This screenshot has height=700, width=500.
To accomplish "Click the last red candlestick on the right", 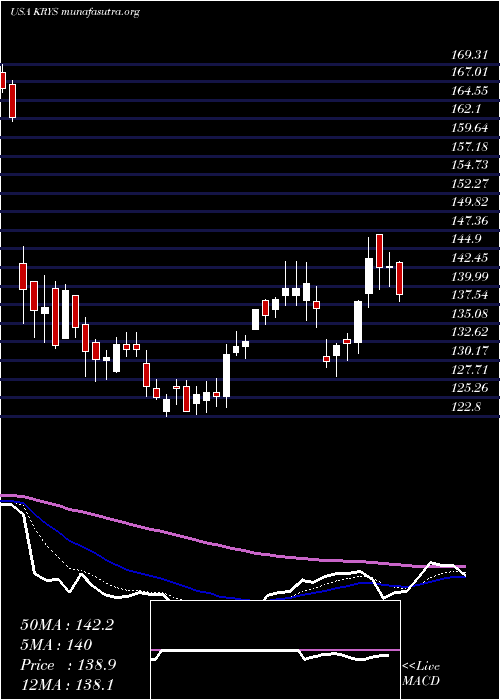I will pyautogui.click(x=400, y=279).
